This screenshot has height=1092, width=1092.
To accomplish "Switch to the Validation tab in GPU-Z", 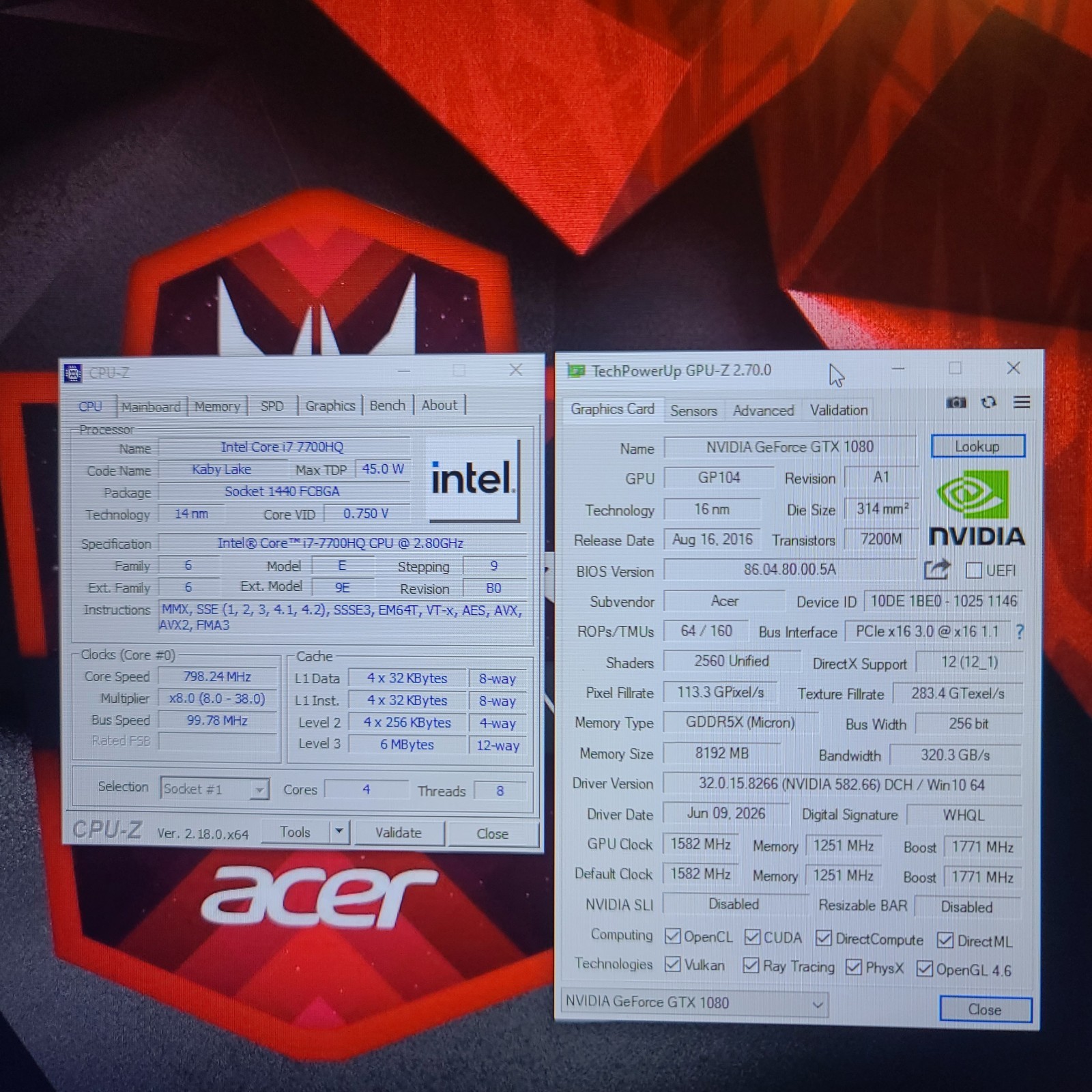I will coord(839,410).
